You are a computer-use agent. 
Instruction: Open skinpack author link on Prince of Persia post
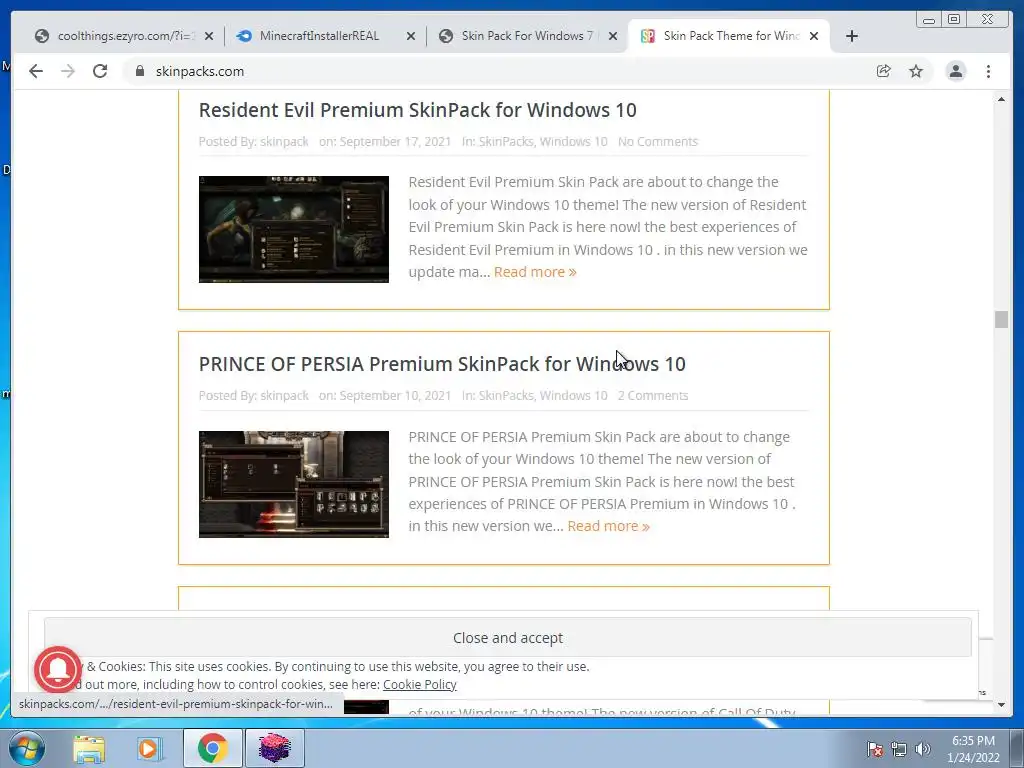click(284, 395)
